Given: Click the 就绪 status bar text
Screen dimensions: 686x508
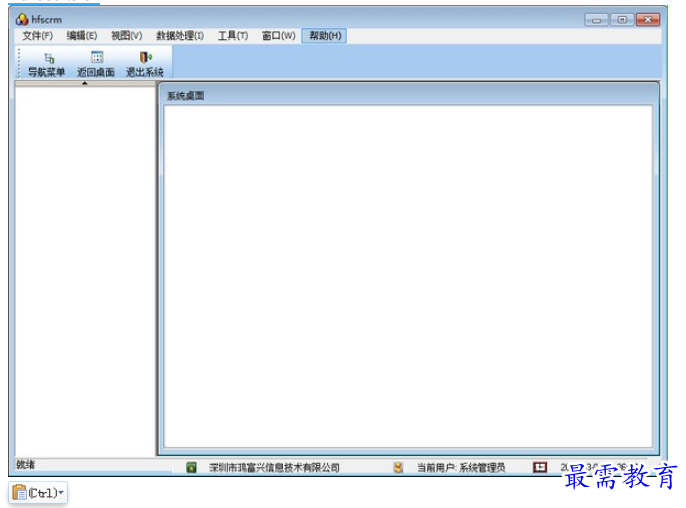Looking at the screenshot, I should (25, 464).
